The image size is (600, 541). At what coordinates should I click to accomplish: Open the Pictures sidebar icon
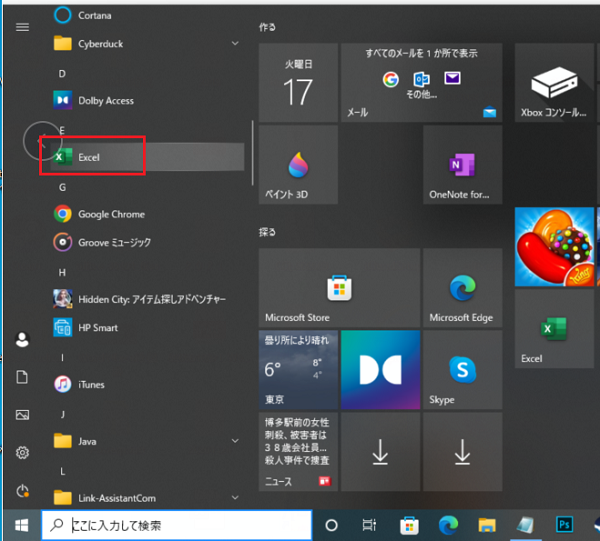[x=22, y=415]
